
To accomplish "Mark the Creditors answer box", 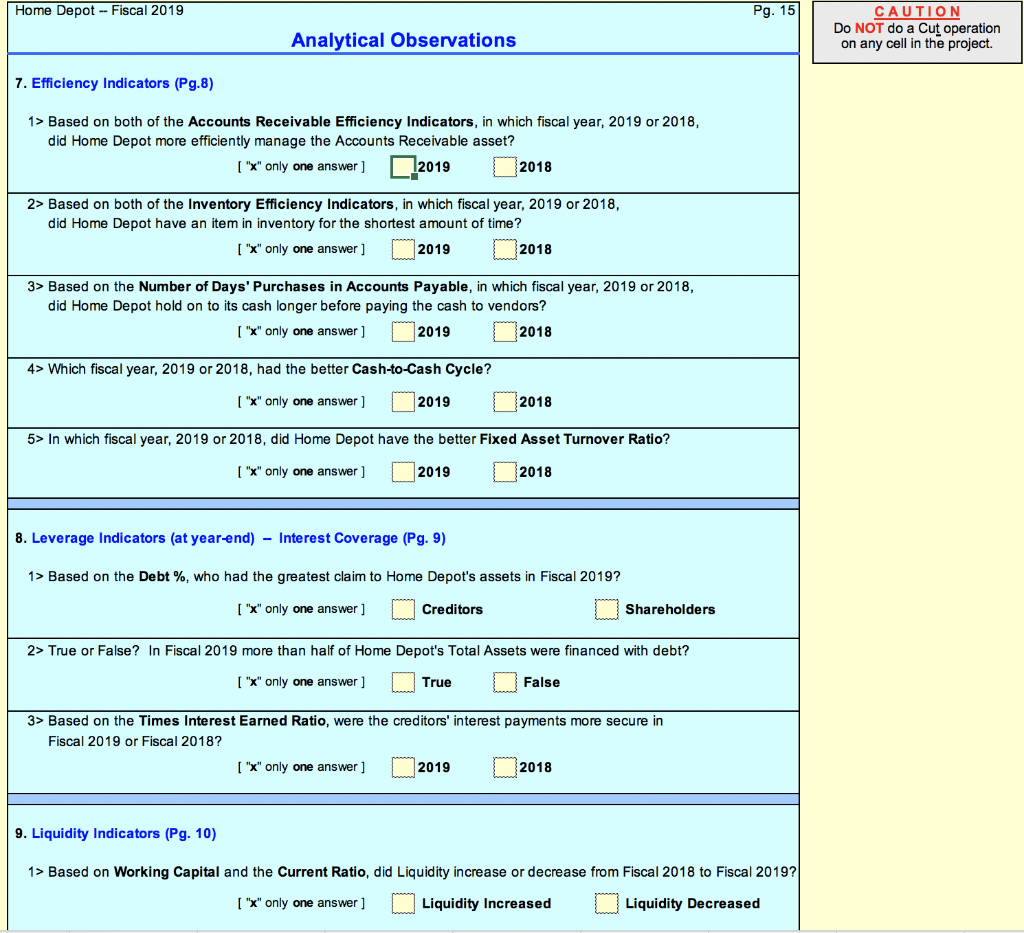I will 403,609.
